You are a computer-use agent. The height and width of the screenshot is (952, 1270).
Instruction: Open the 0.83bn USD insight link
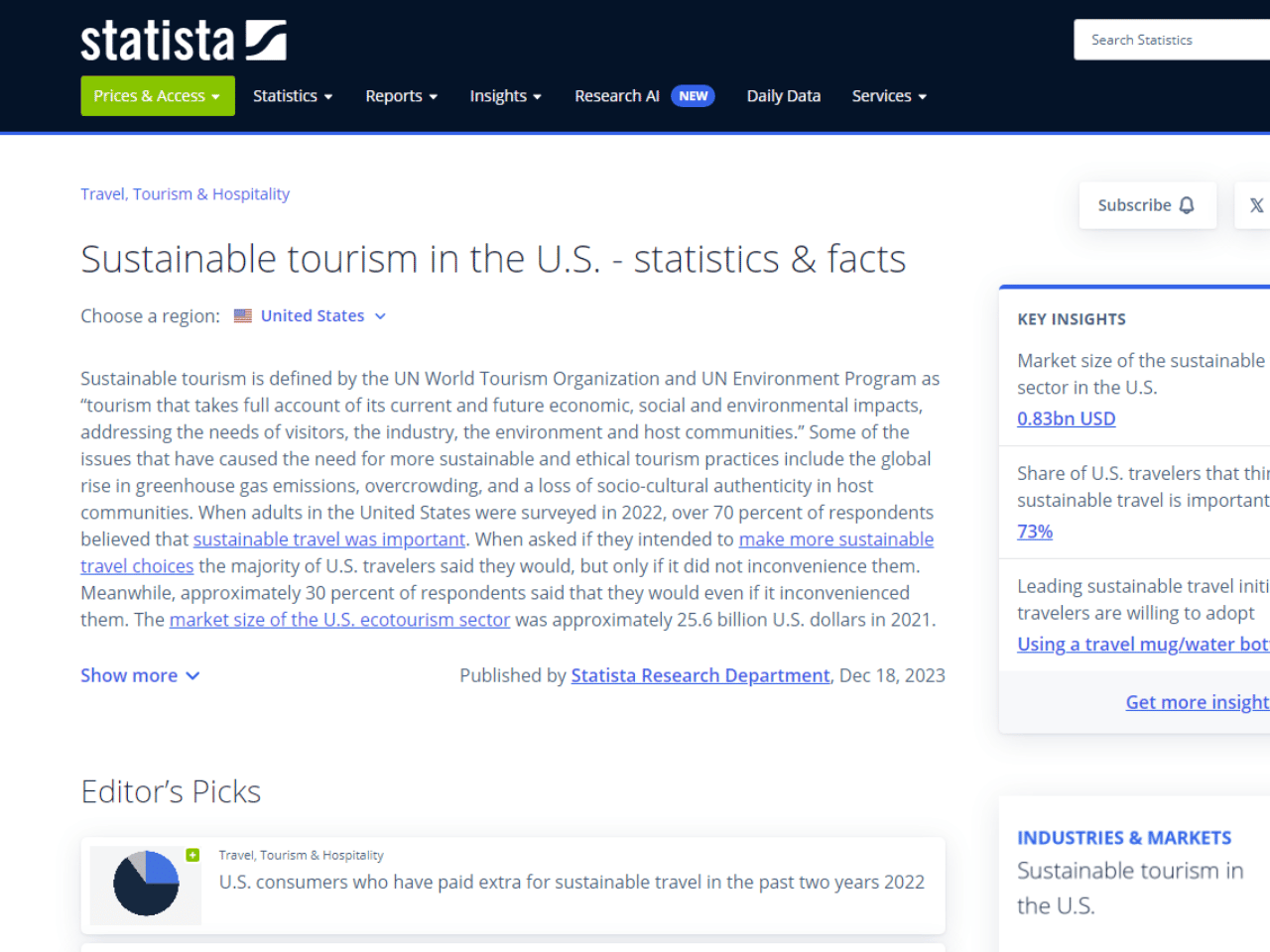click(x=1066, y=418)
